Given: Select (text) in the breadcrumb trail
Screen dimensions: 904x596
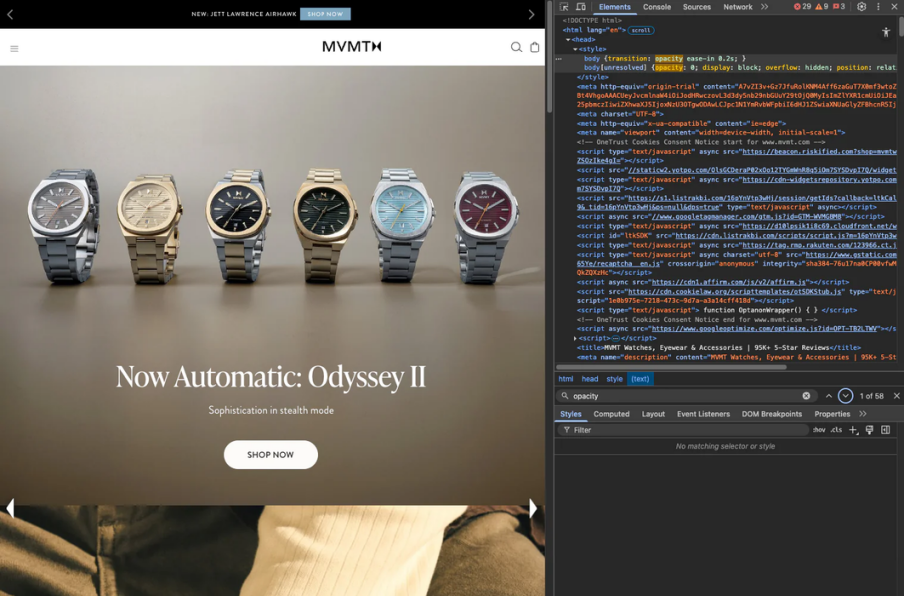Looking at the screenshot, I should (640, 379).
